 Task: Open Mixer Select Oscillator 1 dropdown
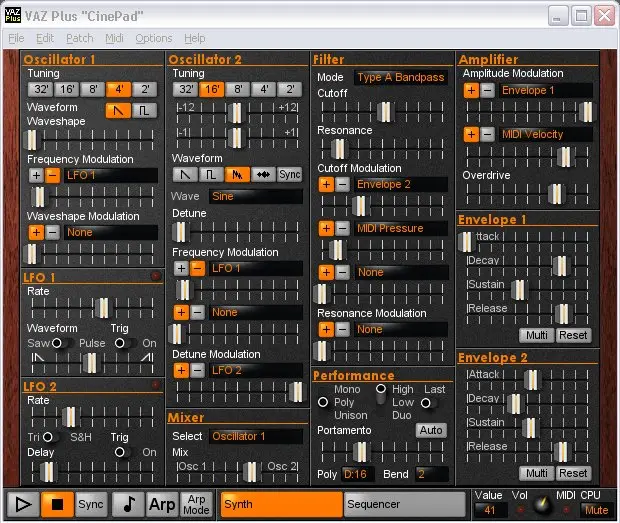coord(256,436)
